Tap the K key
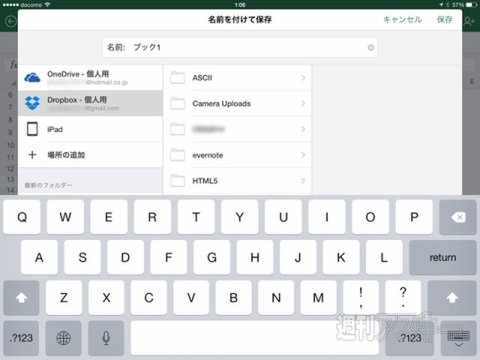480x360 pixels. [x=341, y=257]
